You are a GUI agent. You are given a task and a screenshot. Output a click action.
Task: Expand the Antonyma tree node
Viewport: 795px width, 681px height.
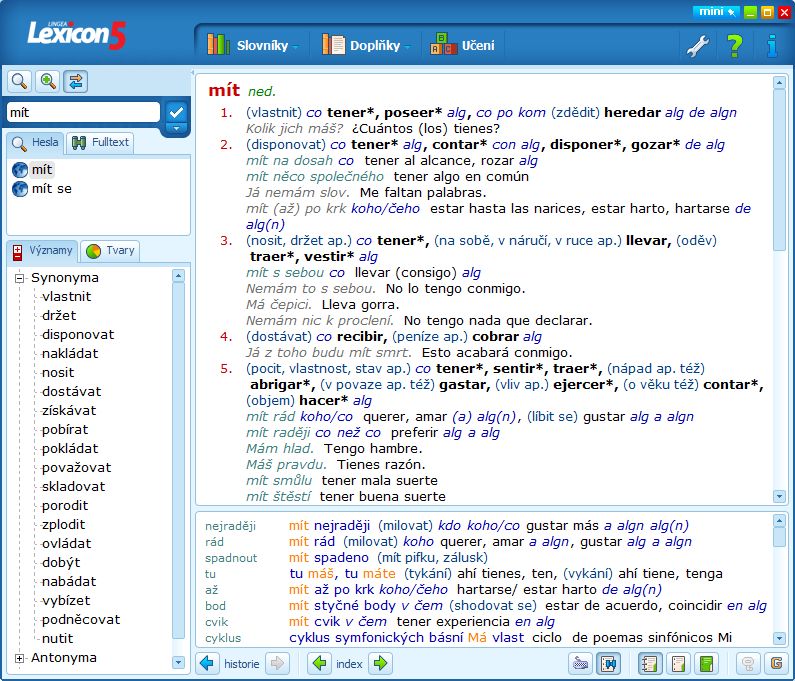coord(19,658)
